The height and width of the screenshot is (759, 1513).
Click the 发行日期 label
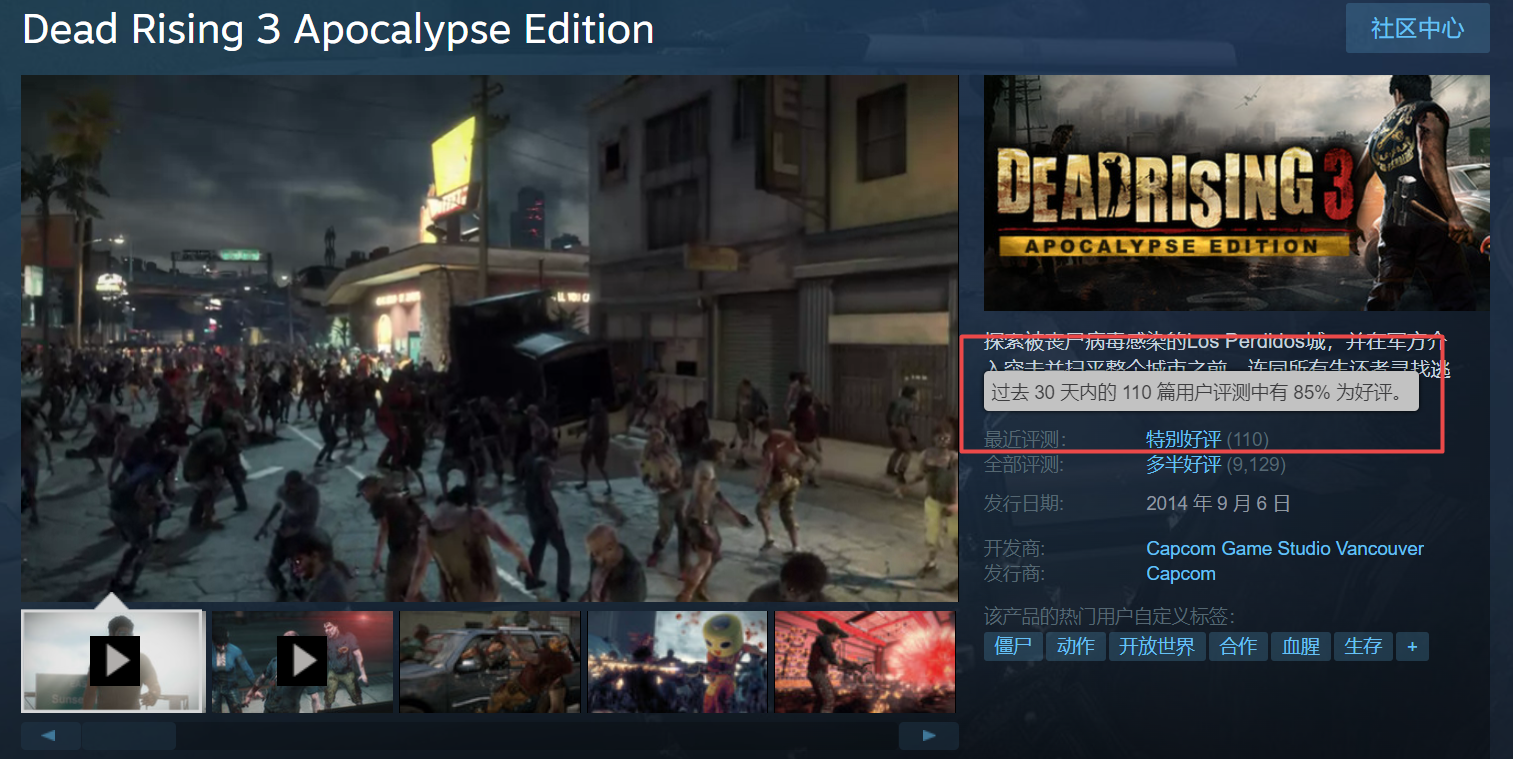(1024, 503)
